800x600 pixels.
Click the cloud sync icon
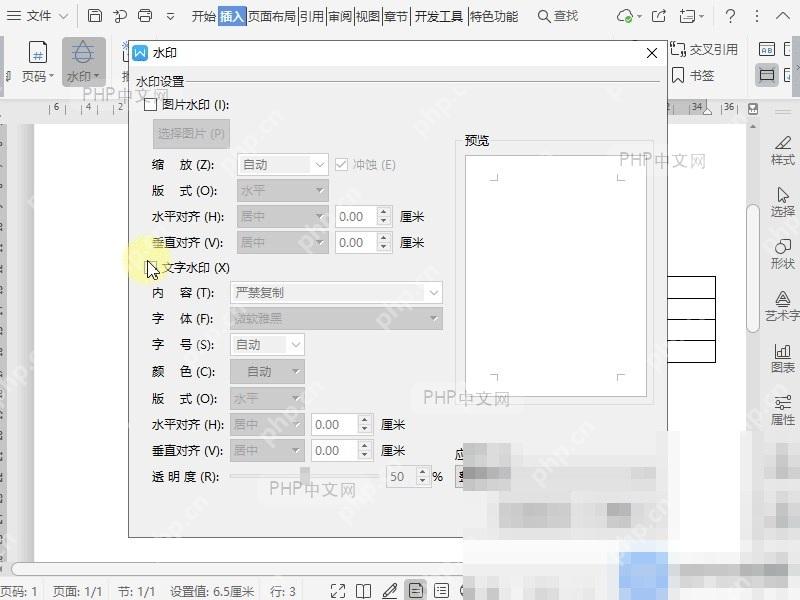coord(624,17)
